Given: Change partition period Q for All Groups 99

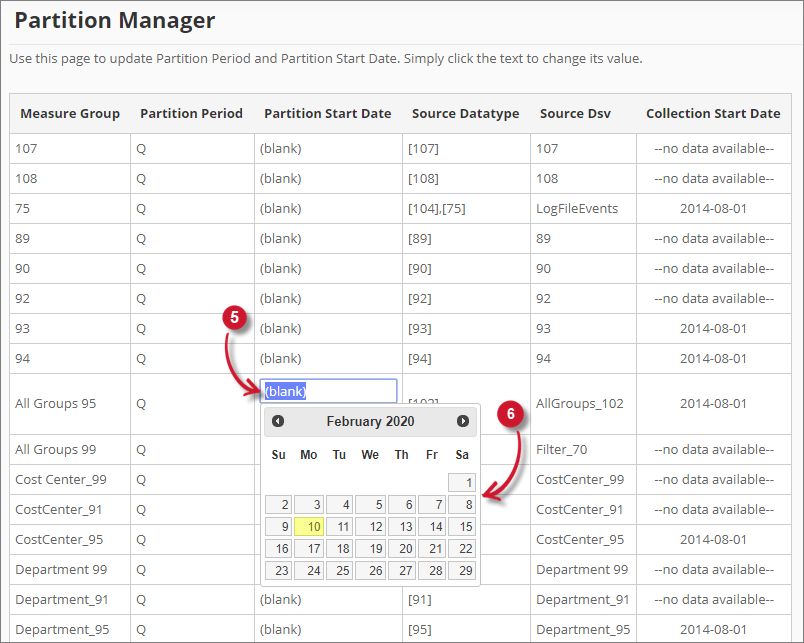Looking at the screenshot, I should tap(141, 450).
